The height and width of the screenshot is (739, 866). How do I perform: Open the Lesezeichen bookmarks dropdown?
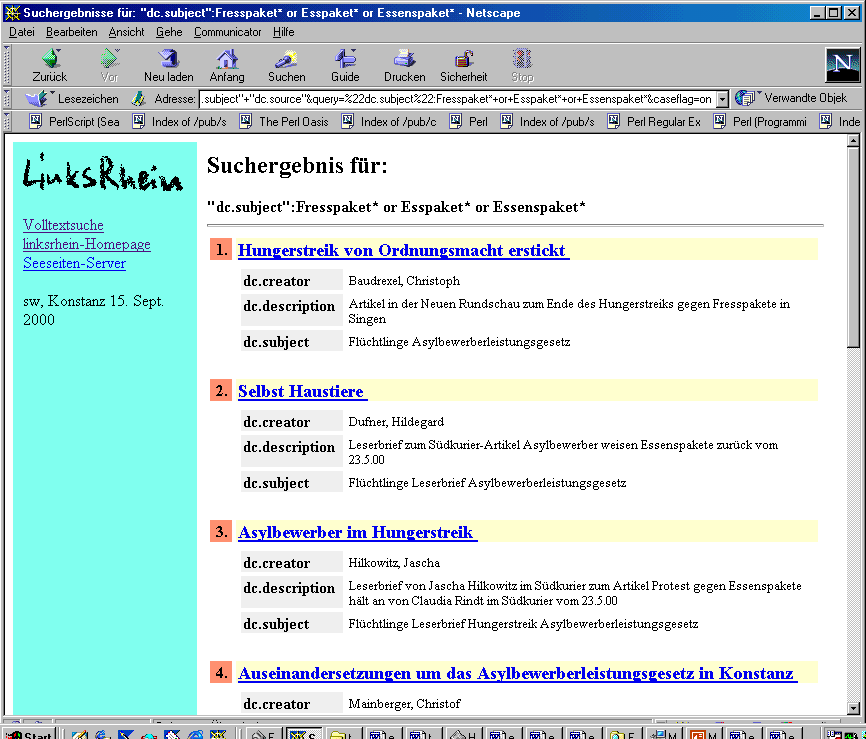coord(71,99)
